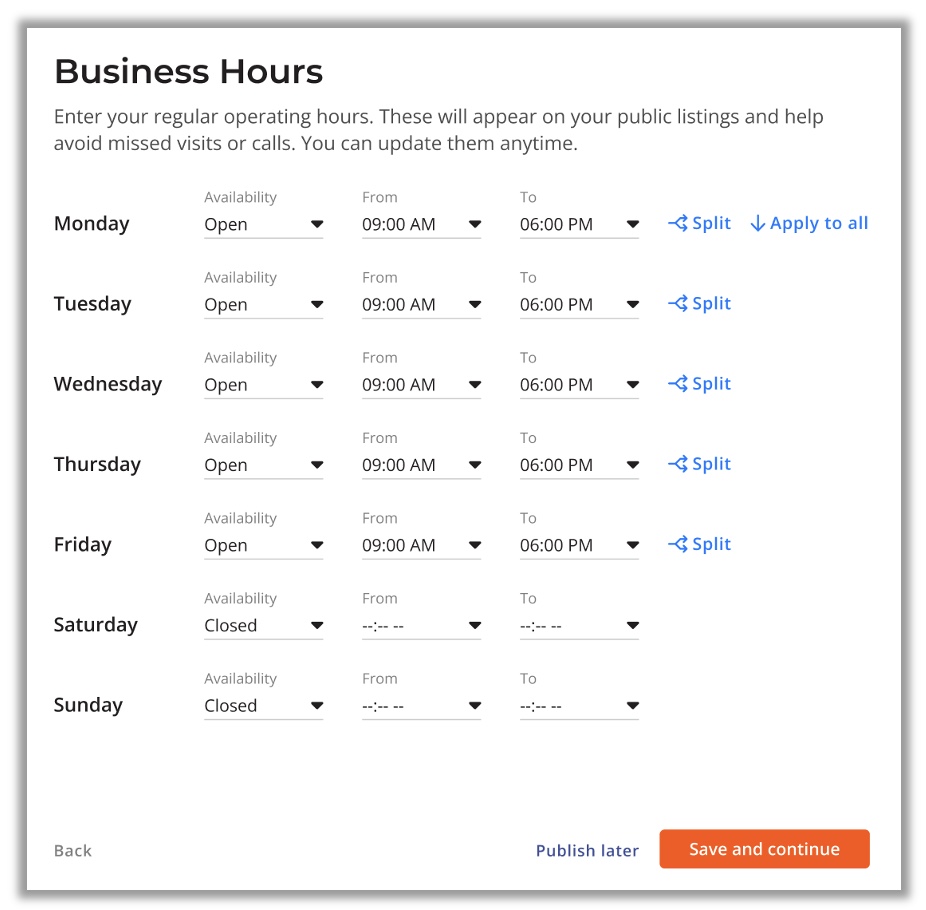The image size is (926, 910).
Task: Set Sunday's To time
Action: [x=579, y=706]
